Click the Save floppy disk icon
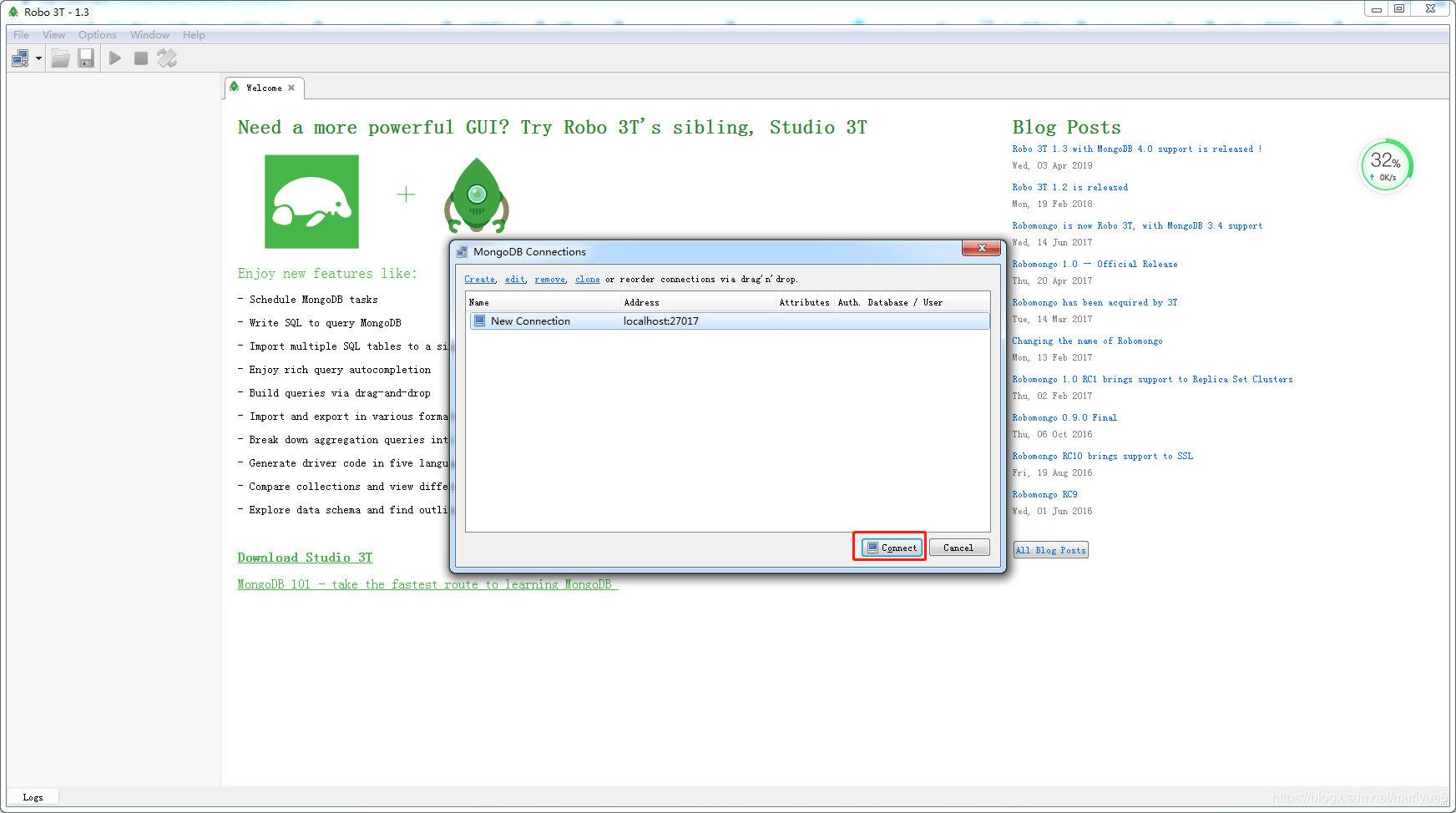Viewport: 1456px width, 813px height. click(x=86, y=58)
